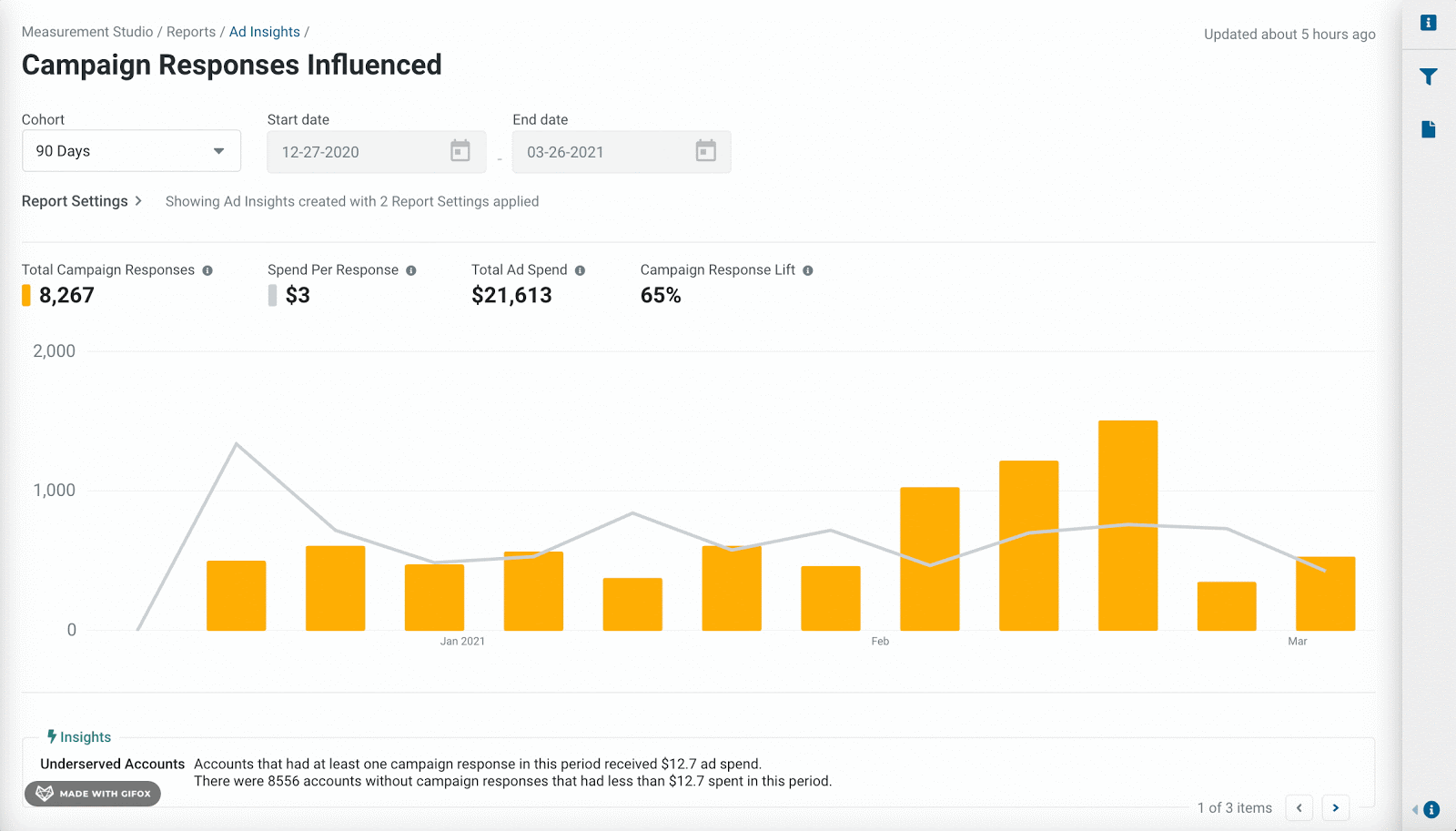Click the Underserved Accounts insight heading
The image size is (1456, 831).
coord(112,764)
